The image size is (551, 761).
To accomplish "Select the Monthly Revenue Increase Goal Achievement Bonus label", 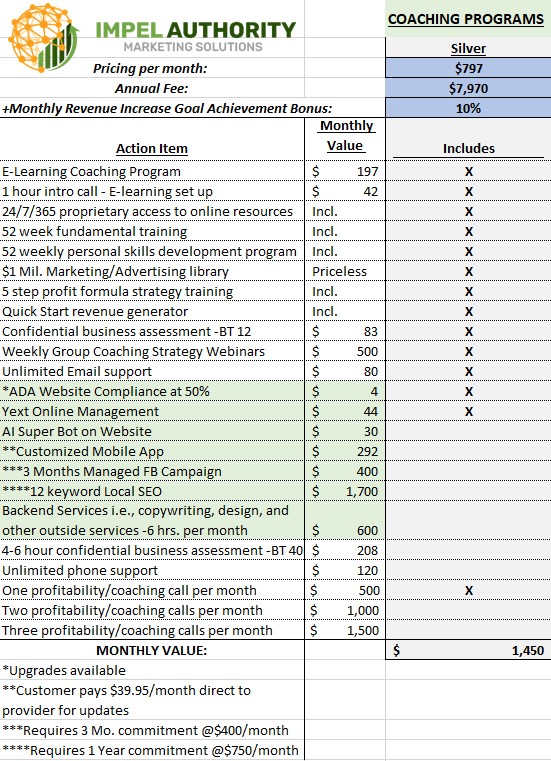I will [x=167, y=108].
